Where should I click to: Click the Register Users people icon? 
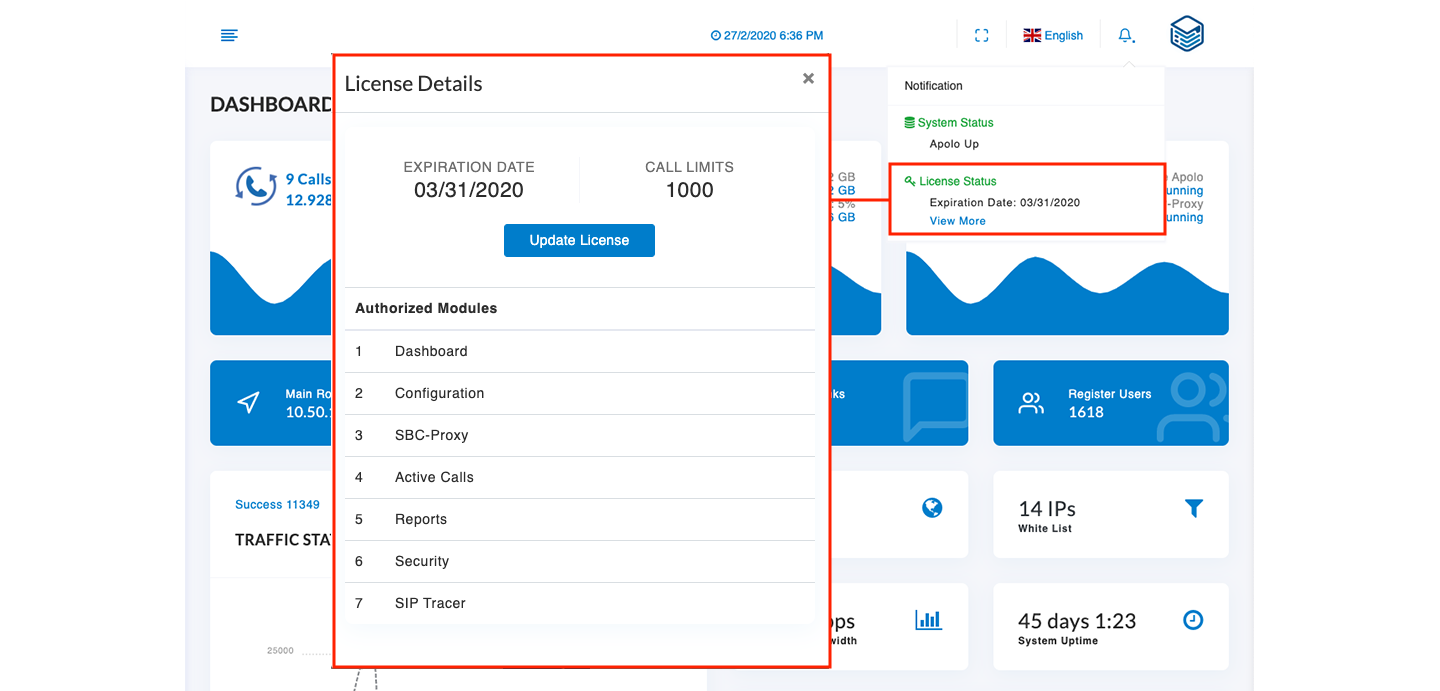click(1030, 403)
